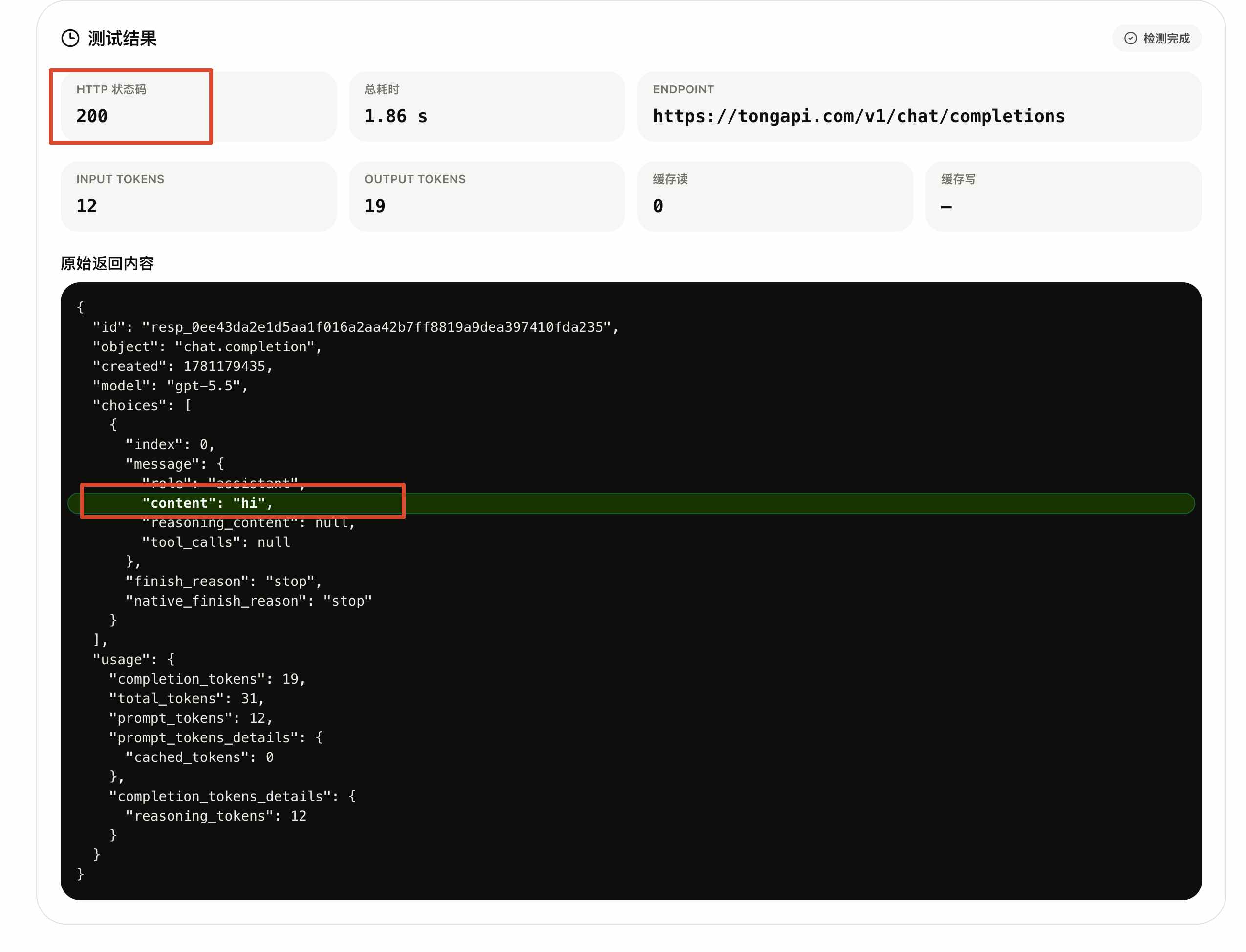Click the 测试结果 heading
1246x952 pixels.
tap(122, 39)
